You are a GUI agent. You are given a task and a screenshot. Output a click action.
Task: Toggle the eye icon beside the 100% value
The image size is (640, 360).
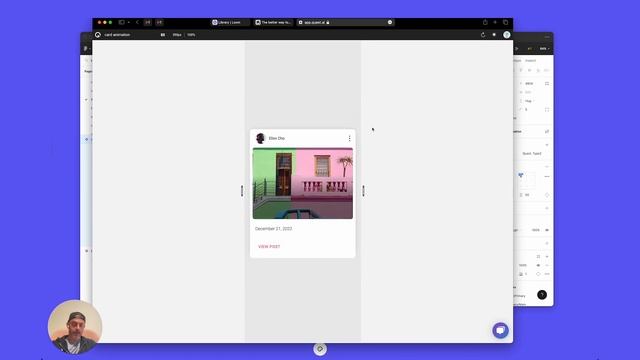[547, 230]
